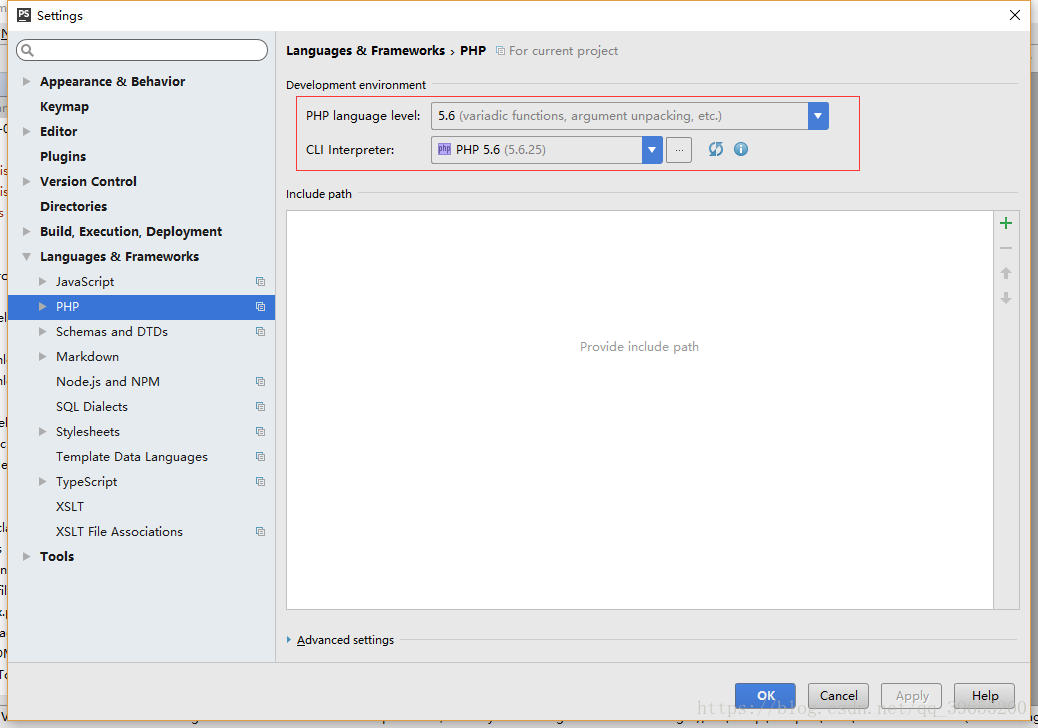This screenshot has height=728, width=1038.
Task: Click inside the settings search field
Action: coord(142,50)
